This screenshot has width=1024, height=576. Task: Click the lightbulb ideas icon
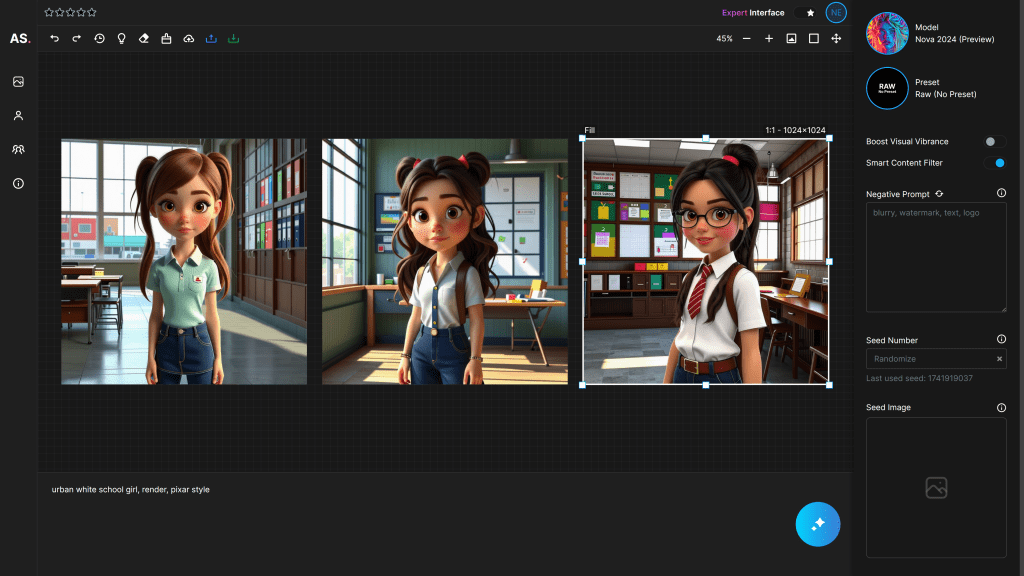coord(121,38)
